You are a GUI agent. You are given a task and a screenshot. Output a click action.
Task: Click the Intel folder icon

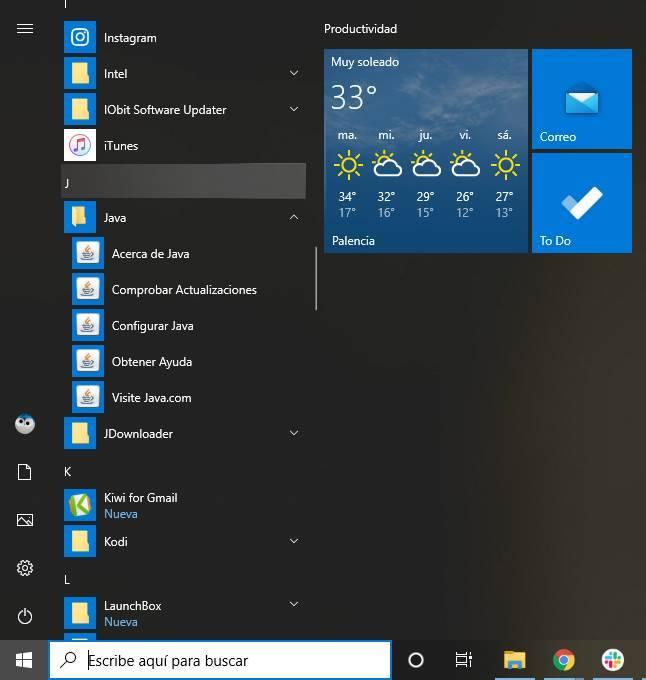click(80, 73)
